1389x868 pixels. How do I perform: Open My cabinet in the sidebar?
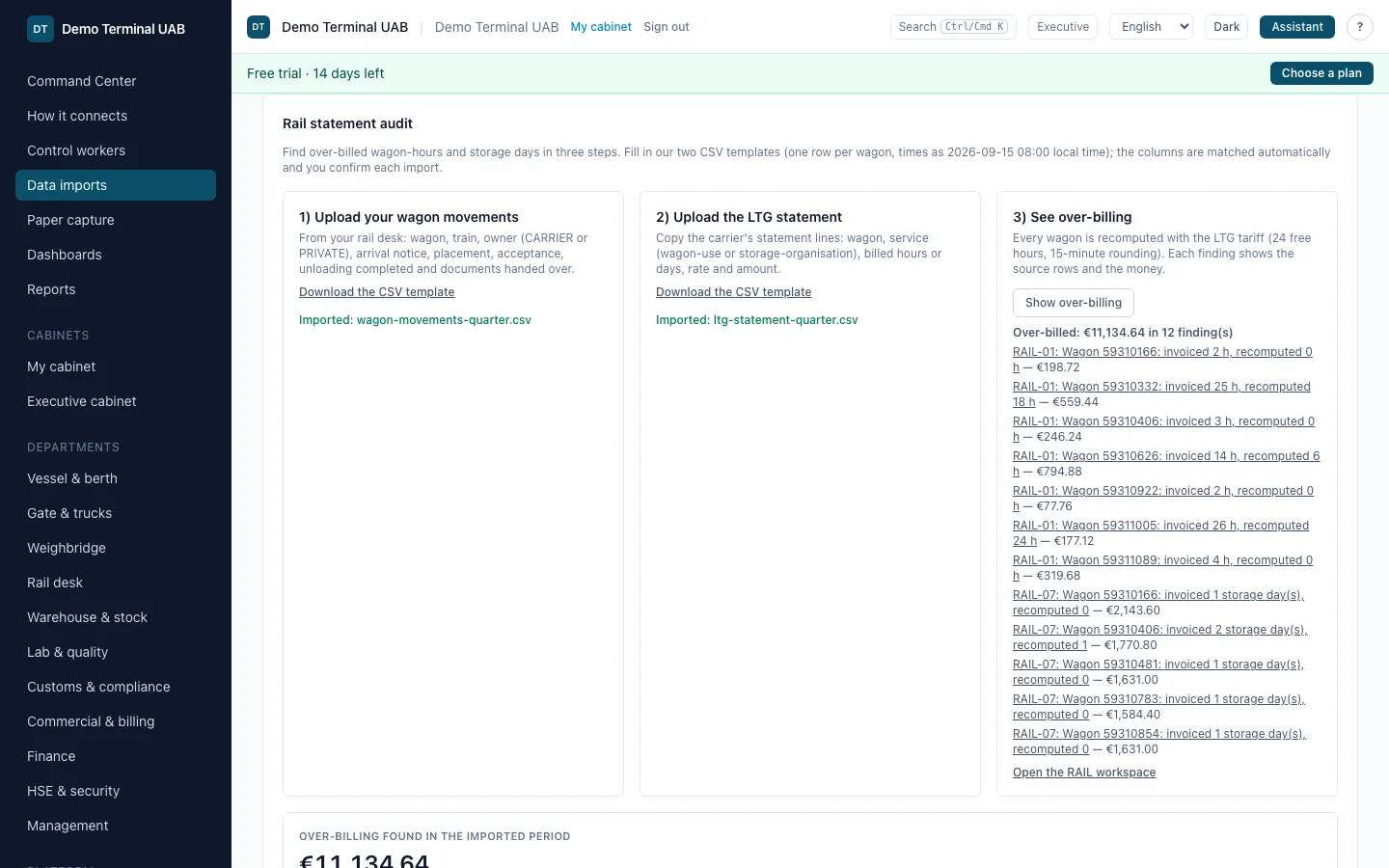pyautogui.click(x=116, y=366)
